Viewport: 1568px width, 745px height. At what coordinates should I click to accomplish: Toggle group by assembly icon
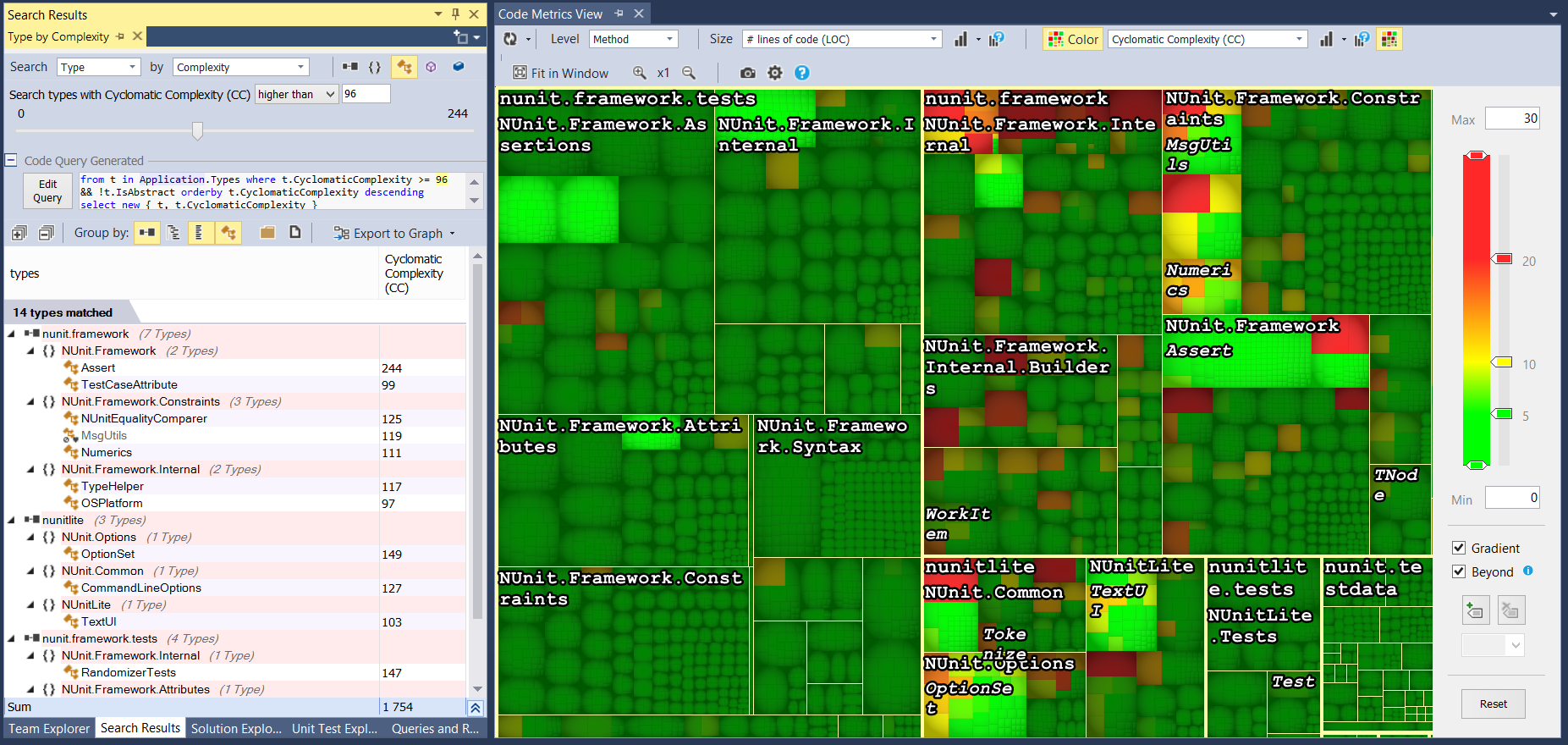tap(147, 233)
